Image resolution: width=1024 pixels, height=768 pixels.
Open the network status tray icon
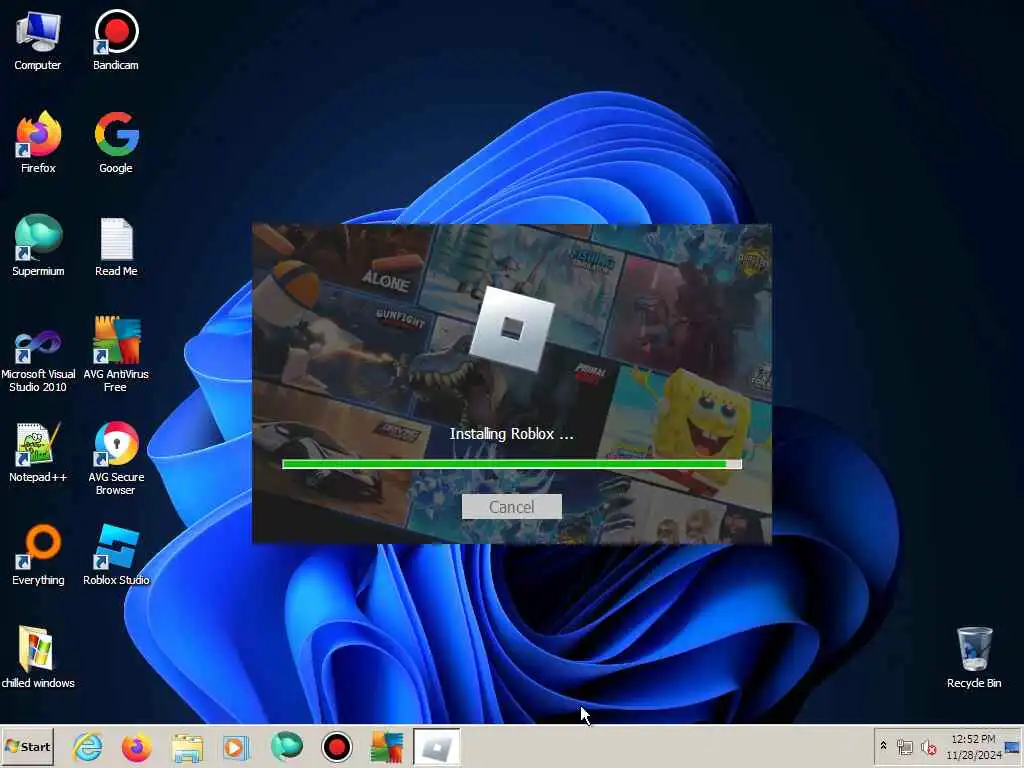tap(905, 747)
